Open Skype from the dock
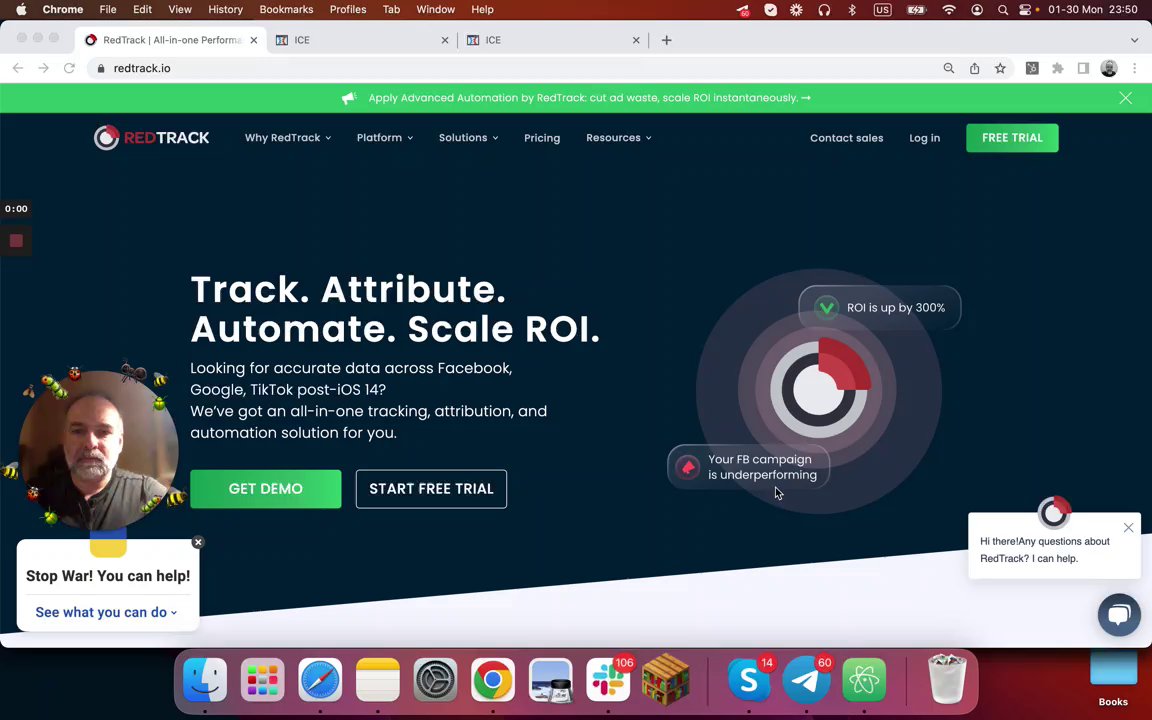 click(749, 680)
